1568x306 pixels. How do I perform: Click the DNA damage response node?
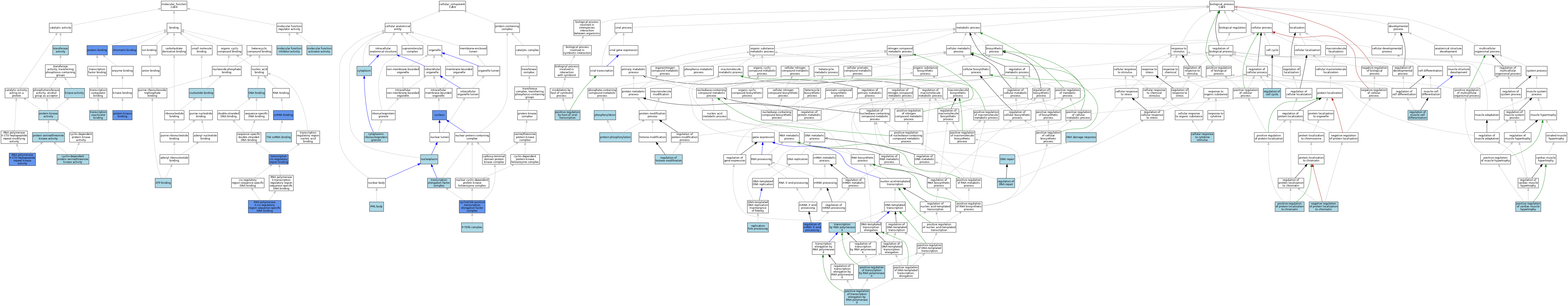tap(1081, 137)
